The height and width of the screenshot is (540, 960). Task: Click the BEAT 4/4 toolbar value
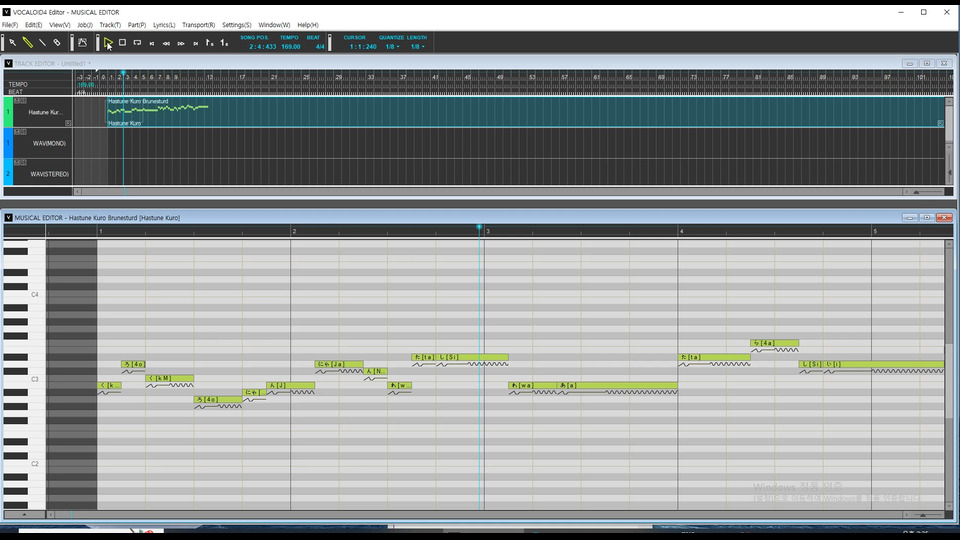320,47
